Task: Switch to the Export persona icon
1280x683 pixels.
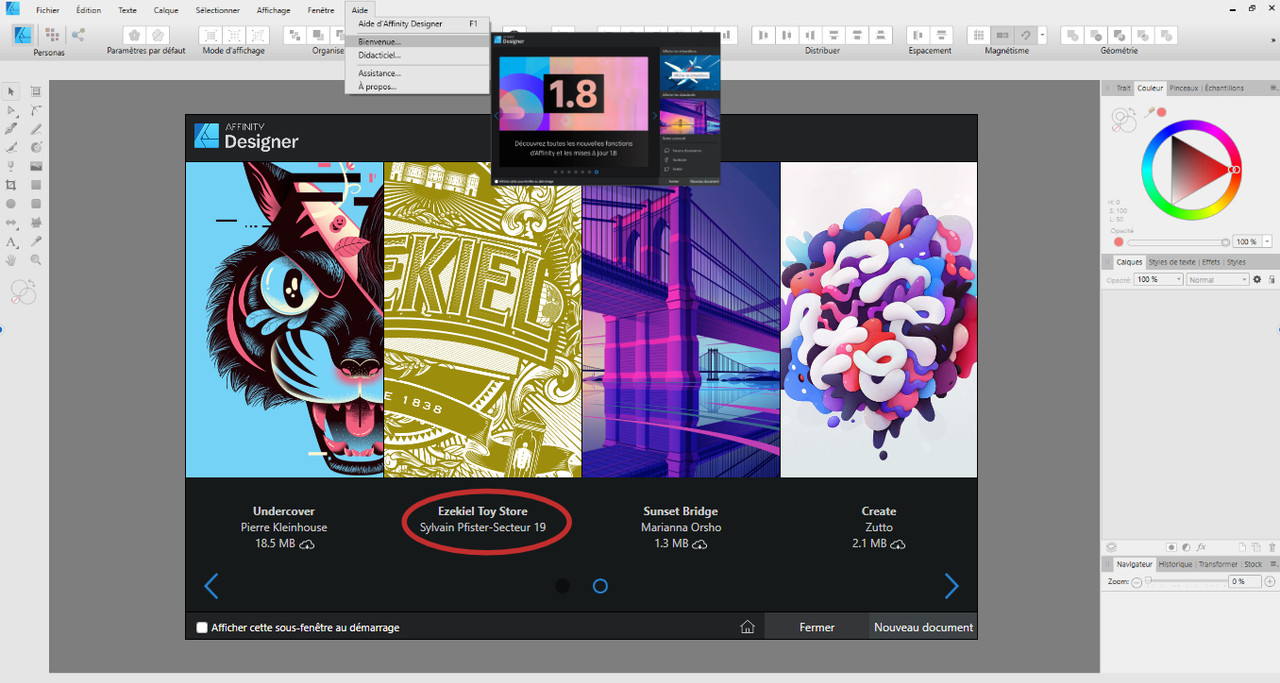Action: click(x=78, y=35)
